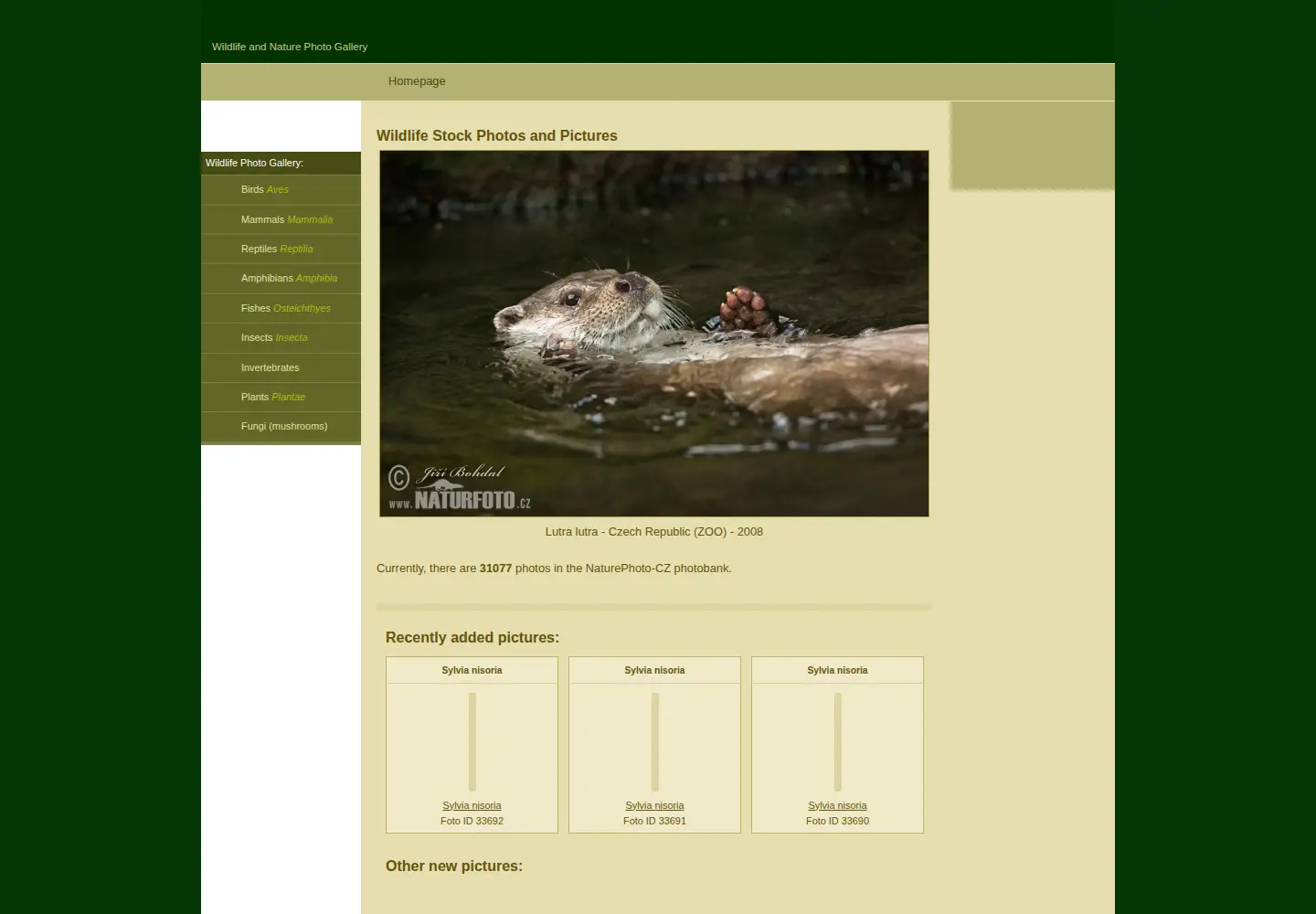Click the Sylvia nisoria card title of Foto 33690
The height and width of the screenshot is (914, 1316).
(x=837, y=670)
